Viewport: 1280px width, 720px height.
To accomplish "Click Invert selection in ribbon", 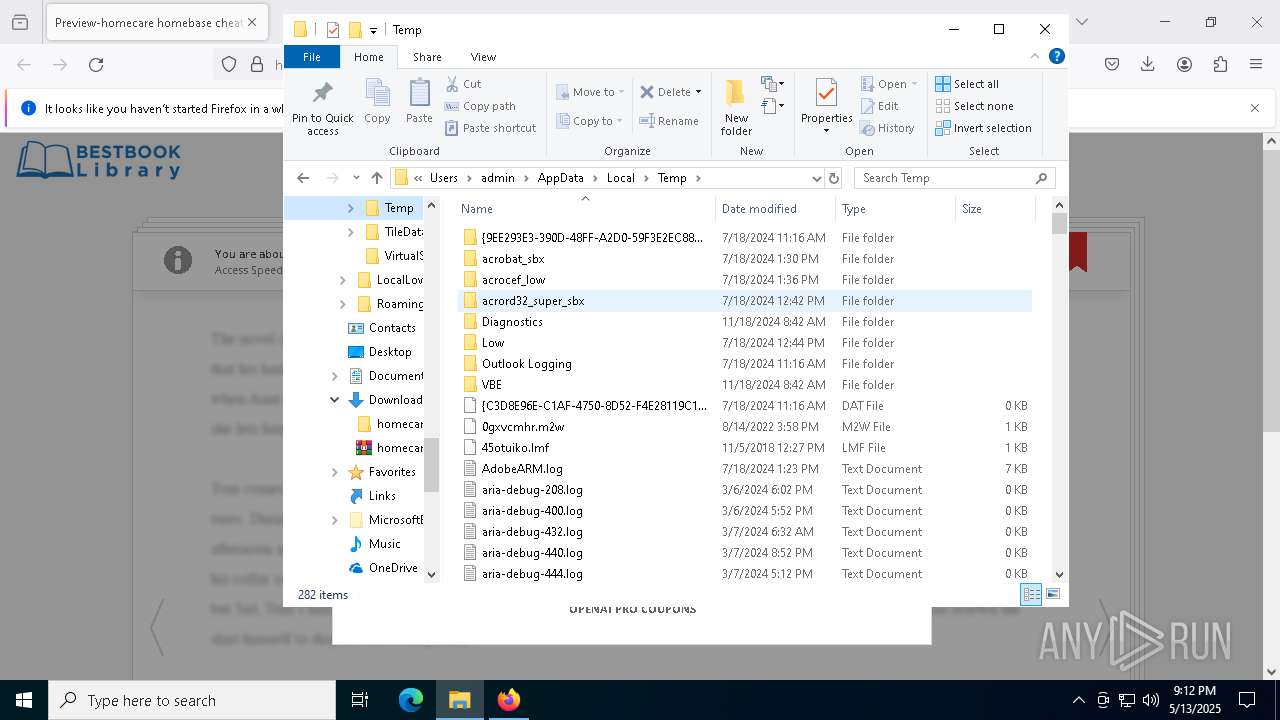I will [x=983, y=128].
